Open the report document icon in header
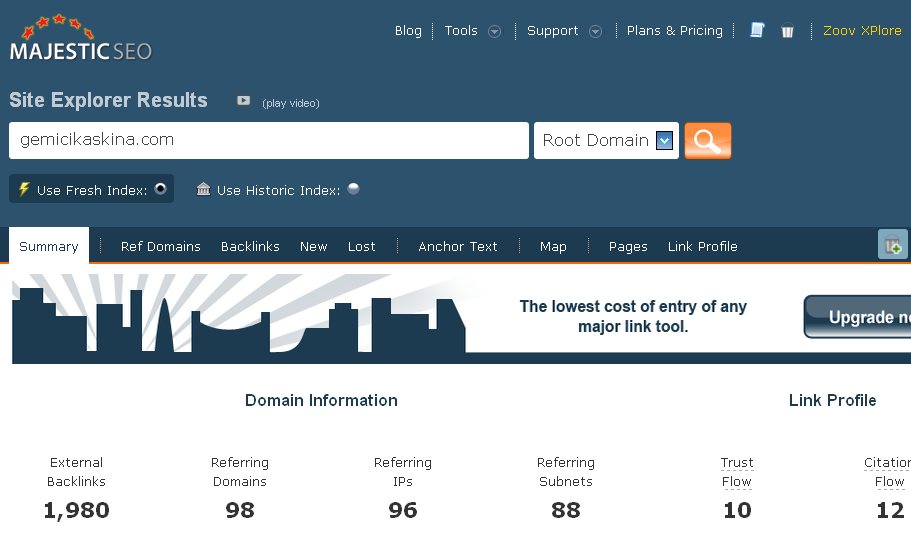 click(757, 31)
